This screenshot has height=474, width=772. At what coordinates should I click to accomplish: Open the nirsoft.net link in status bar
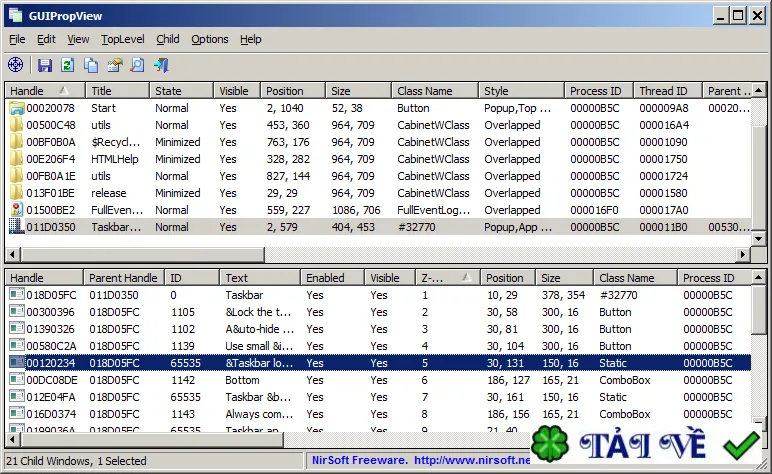(472, 460)
